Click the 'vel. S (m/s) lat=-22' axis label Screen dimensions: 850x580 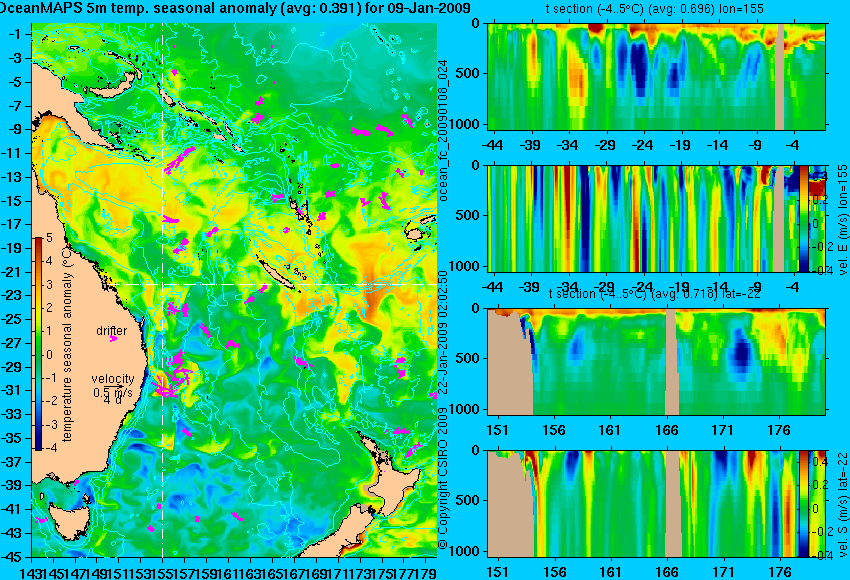click(x=842, y=504)
